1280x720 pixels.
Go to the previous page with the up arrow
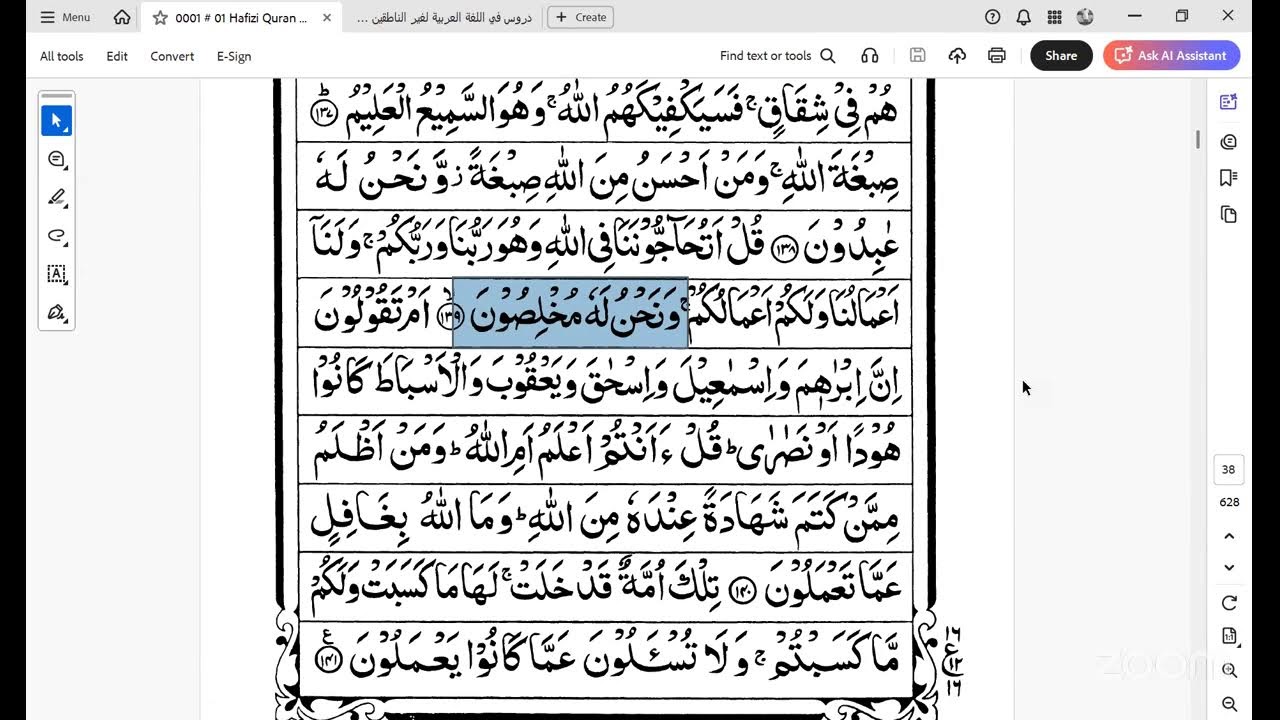pos(1229,536)
